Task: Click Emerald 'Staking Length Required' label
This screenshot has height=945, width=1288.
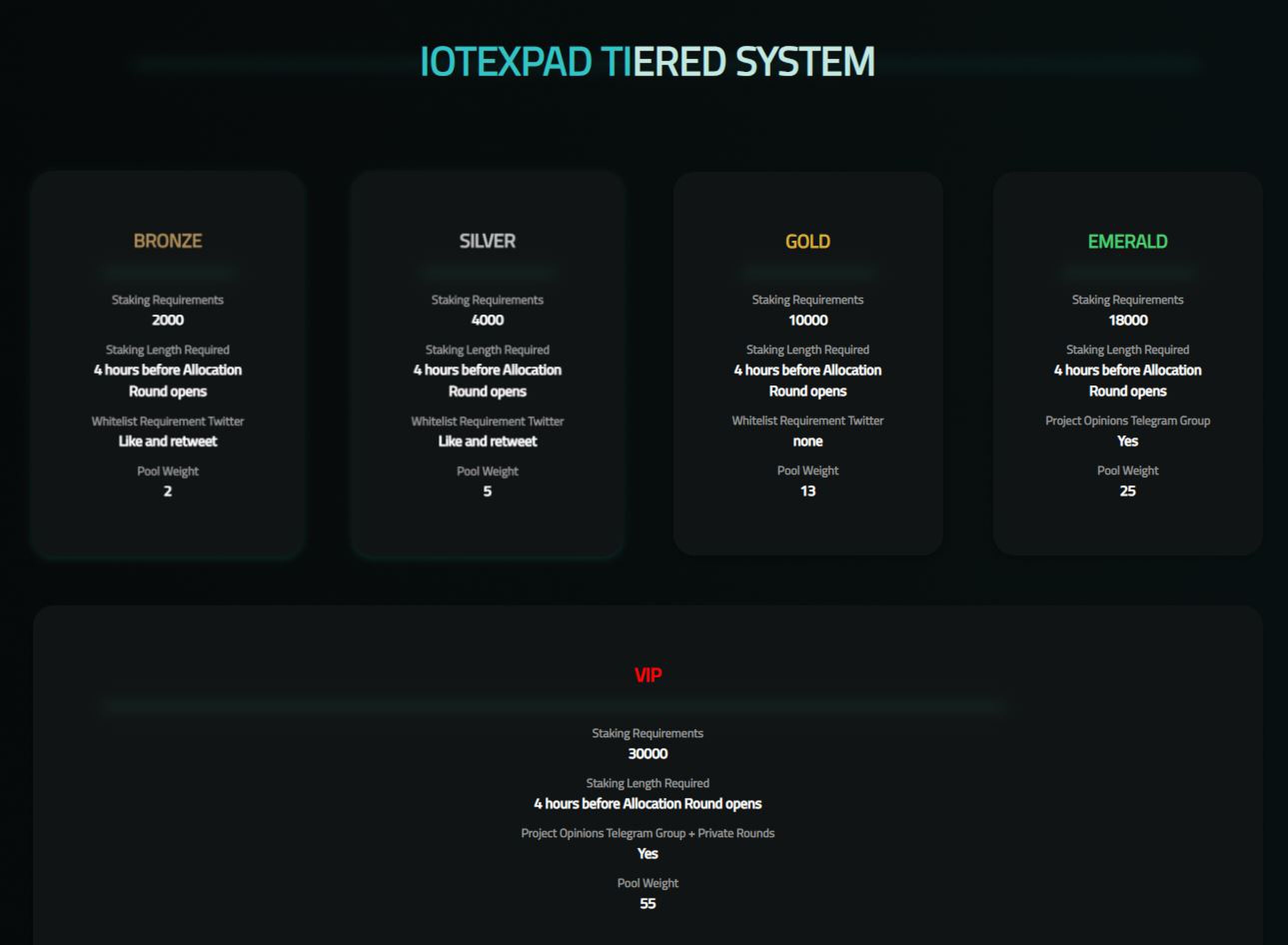Action: click(x=1128, y=350)
